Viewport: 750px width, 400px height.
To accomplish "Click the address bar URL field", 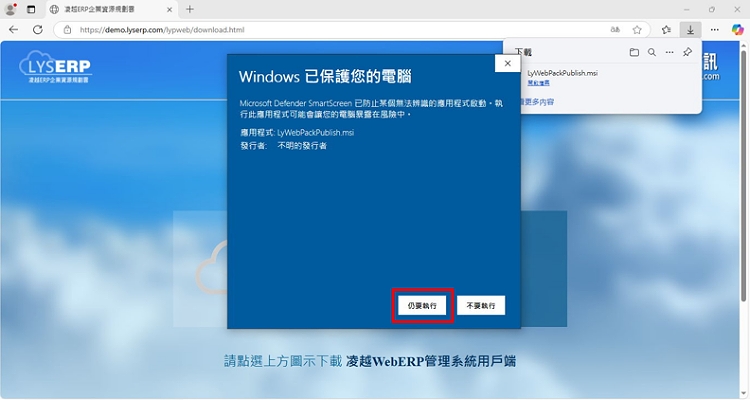I will point(300,30).
